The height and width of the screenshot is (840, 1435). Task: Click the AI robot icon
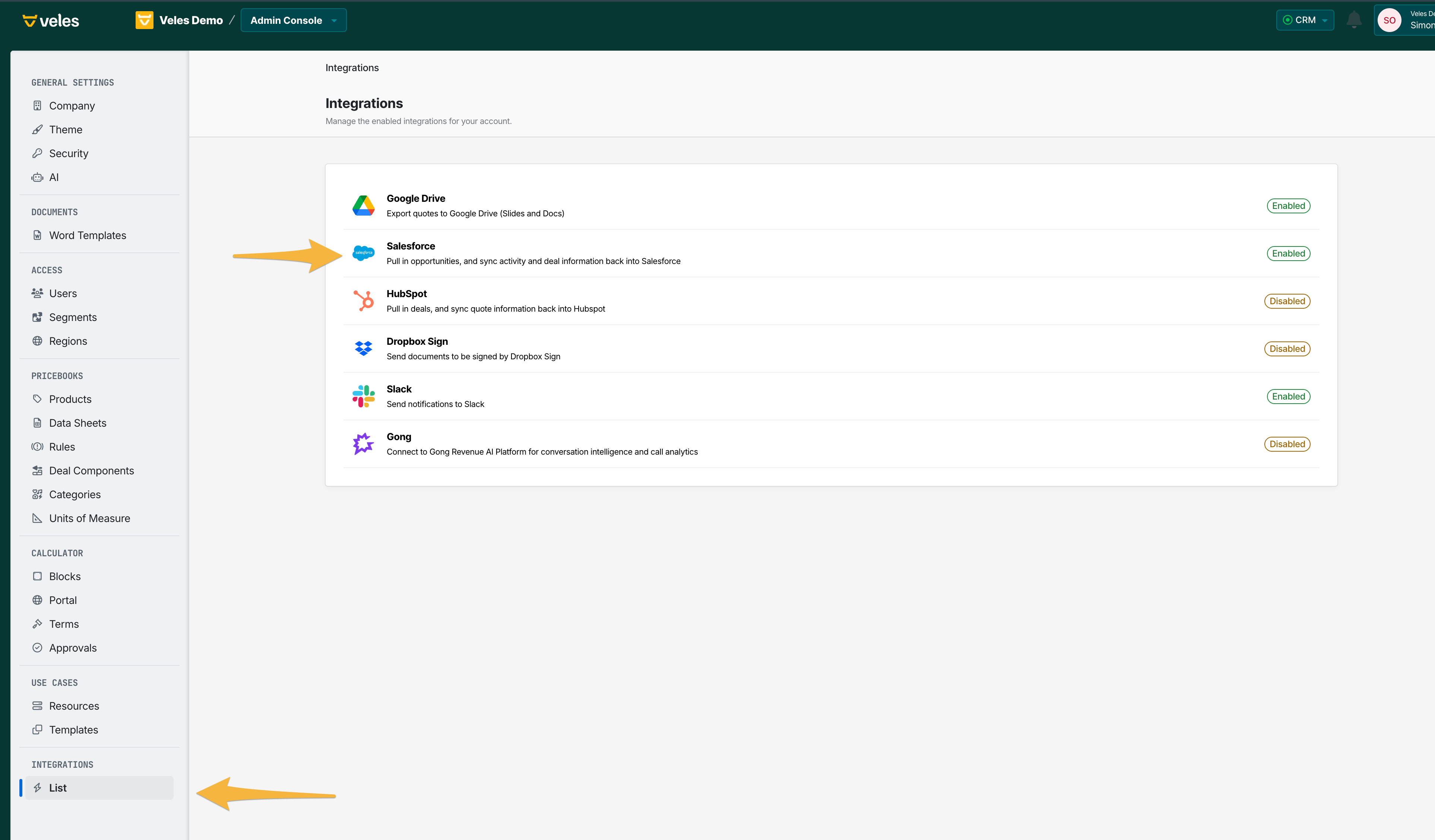tap(38, 177)
